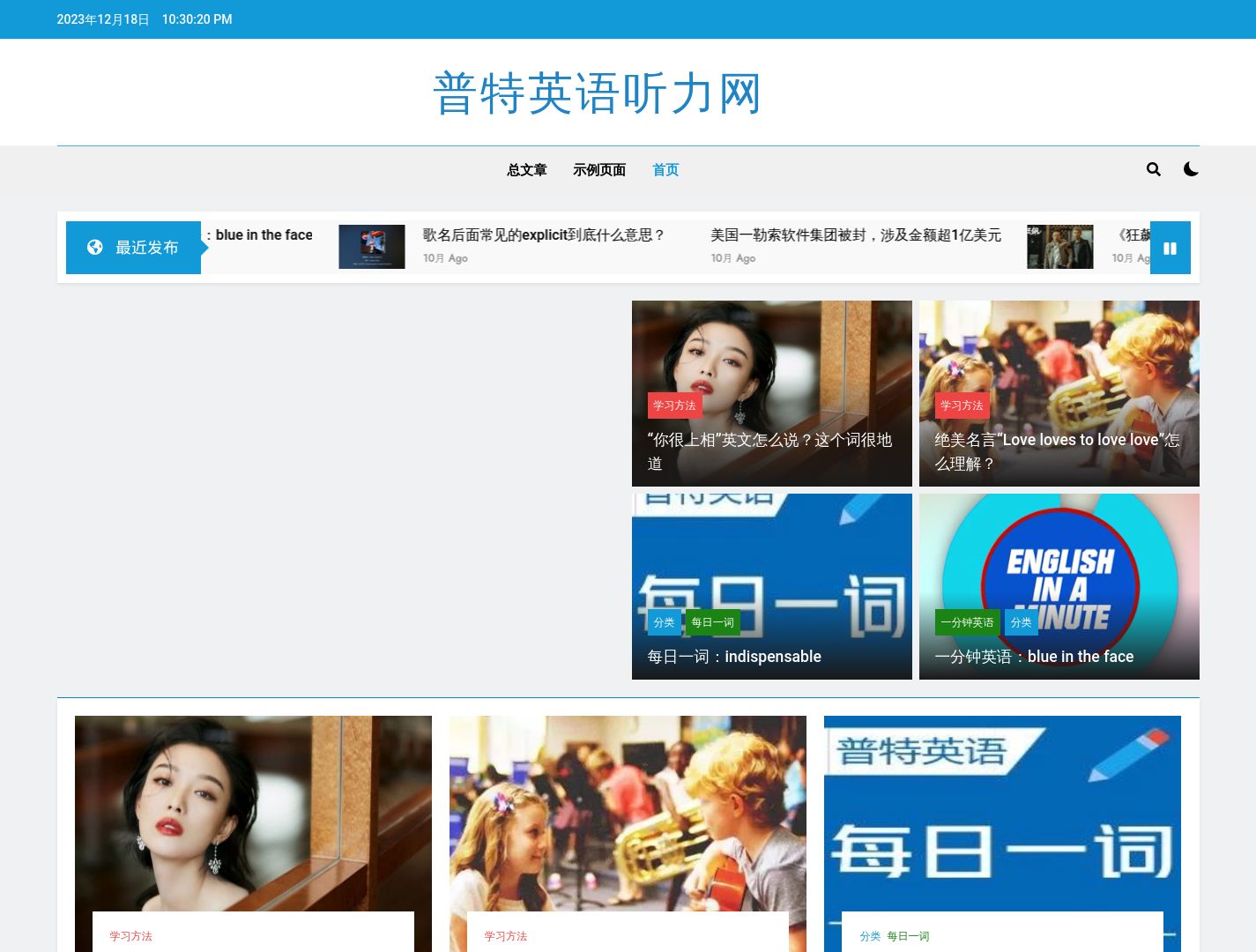
Task: Click the clock text 10:30:20 PM
Action: 197,19
